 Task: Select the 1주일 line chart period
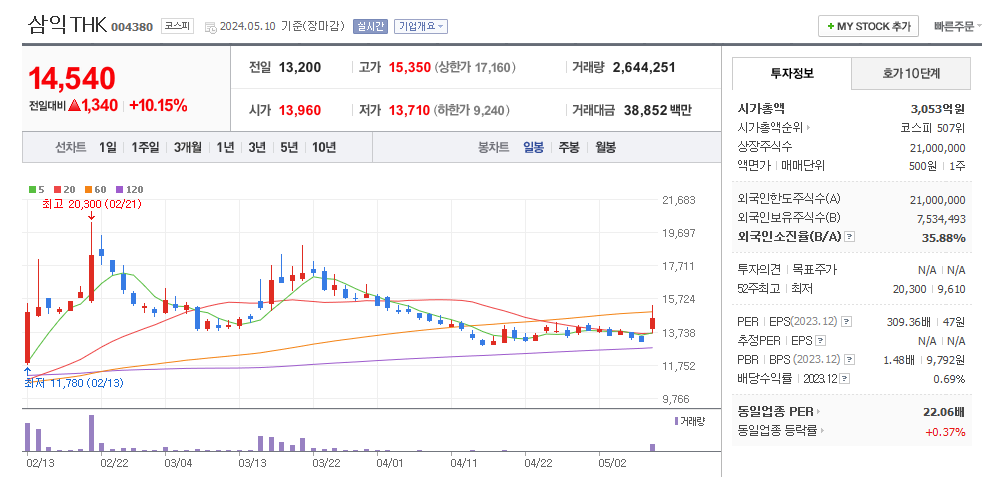(x=146, y=147)
